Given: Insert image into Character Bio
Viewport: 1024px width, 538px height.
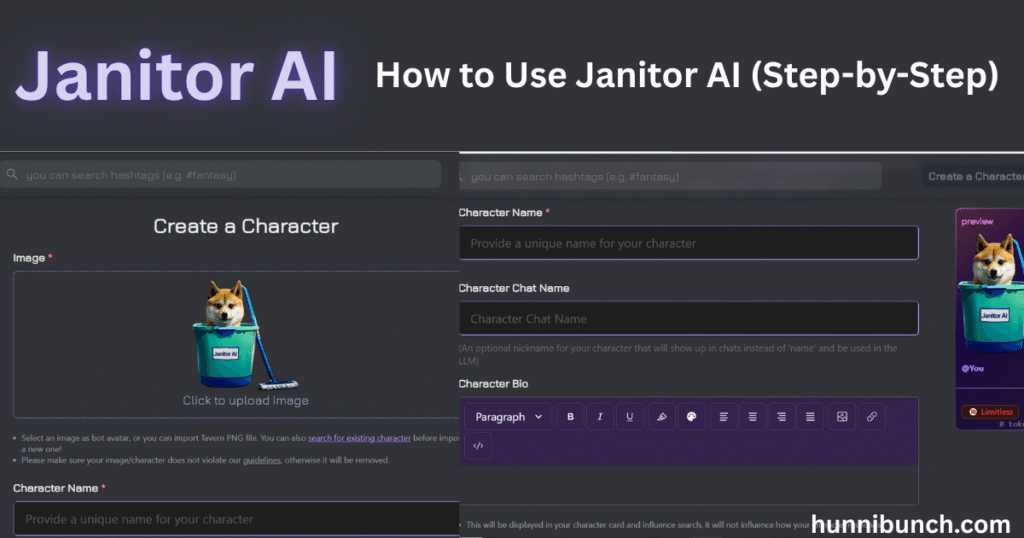Looking at the screenshot, I should coord(842,417).
